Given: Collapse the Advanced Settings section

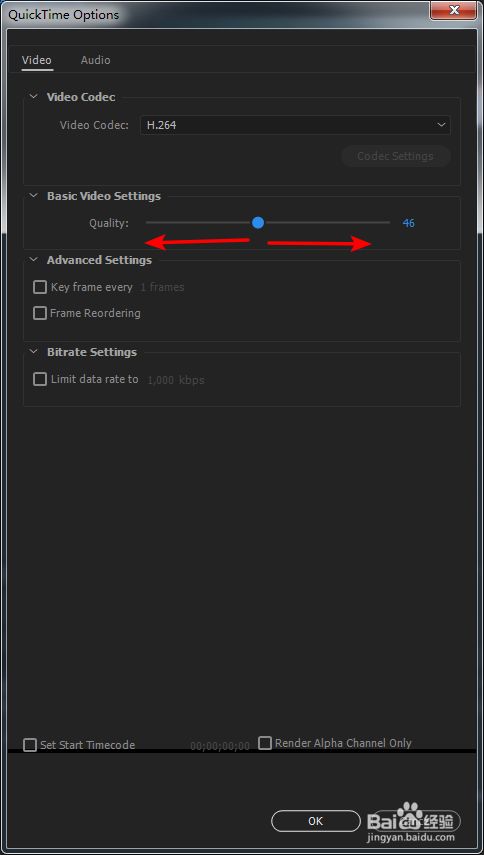Looking at the screenshot, I should (x=34, y=260).
